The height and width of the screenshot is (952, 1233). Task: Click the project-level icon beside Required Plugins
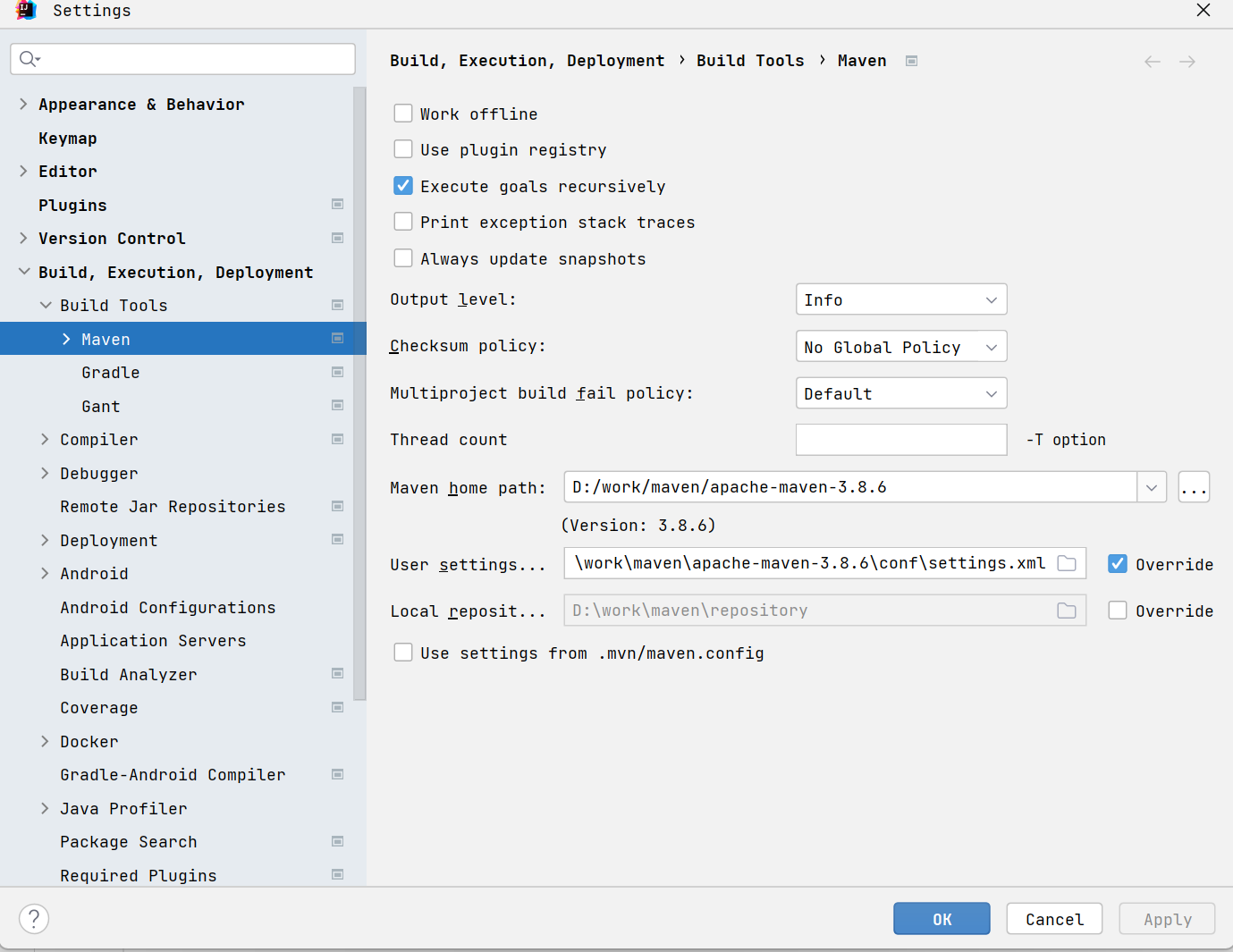pos(337,875)
